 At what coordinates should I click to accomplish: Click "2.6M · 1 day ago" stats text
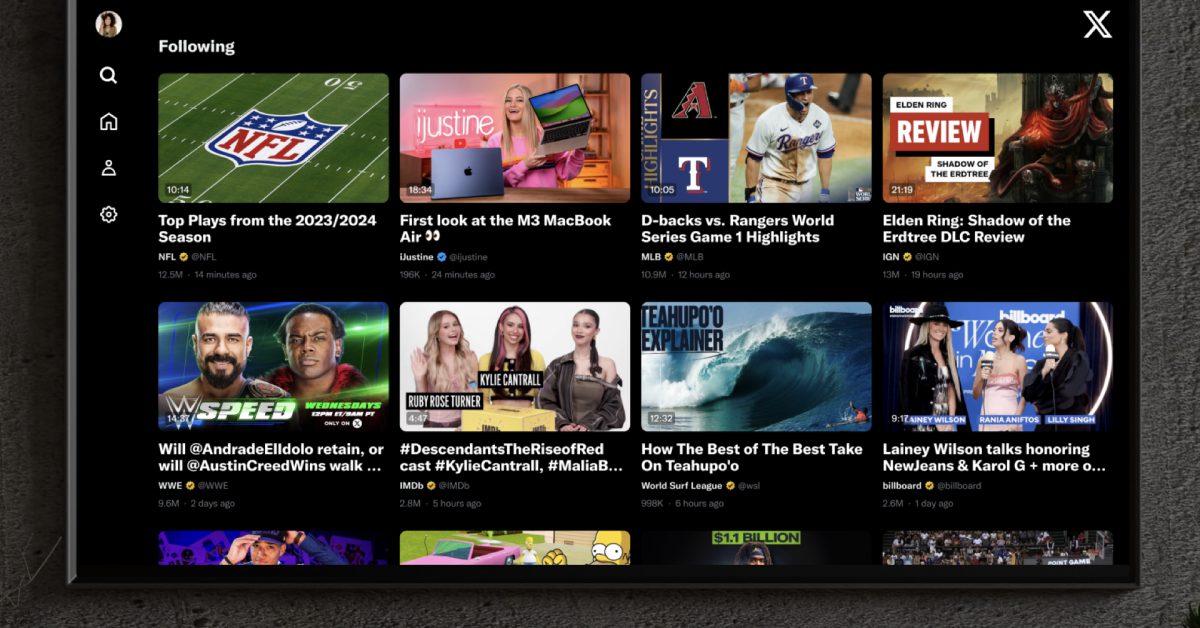[918, 504]
